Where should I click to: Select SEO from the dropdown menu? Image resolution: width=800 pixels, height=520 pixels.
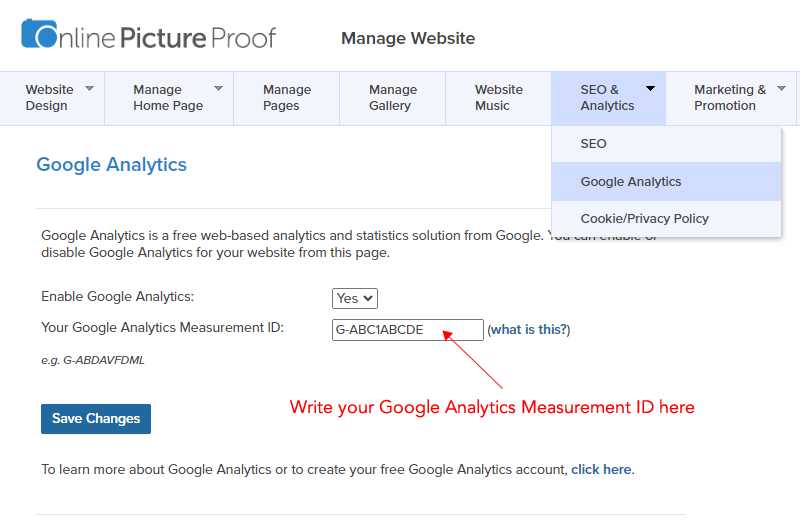pos(666,144)
